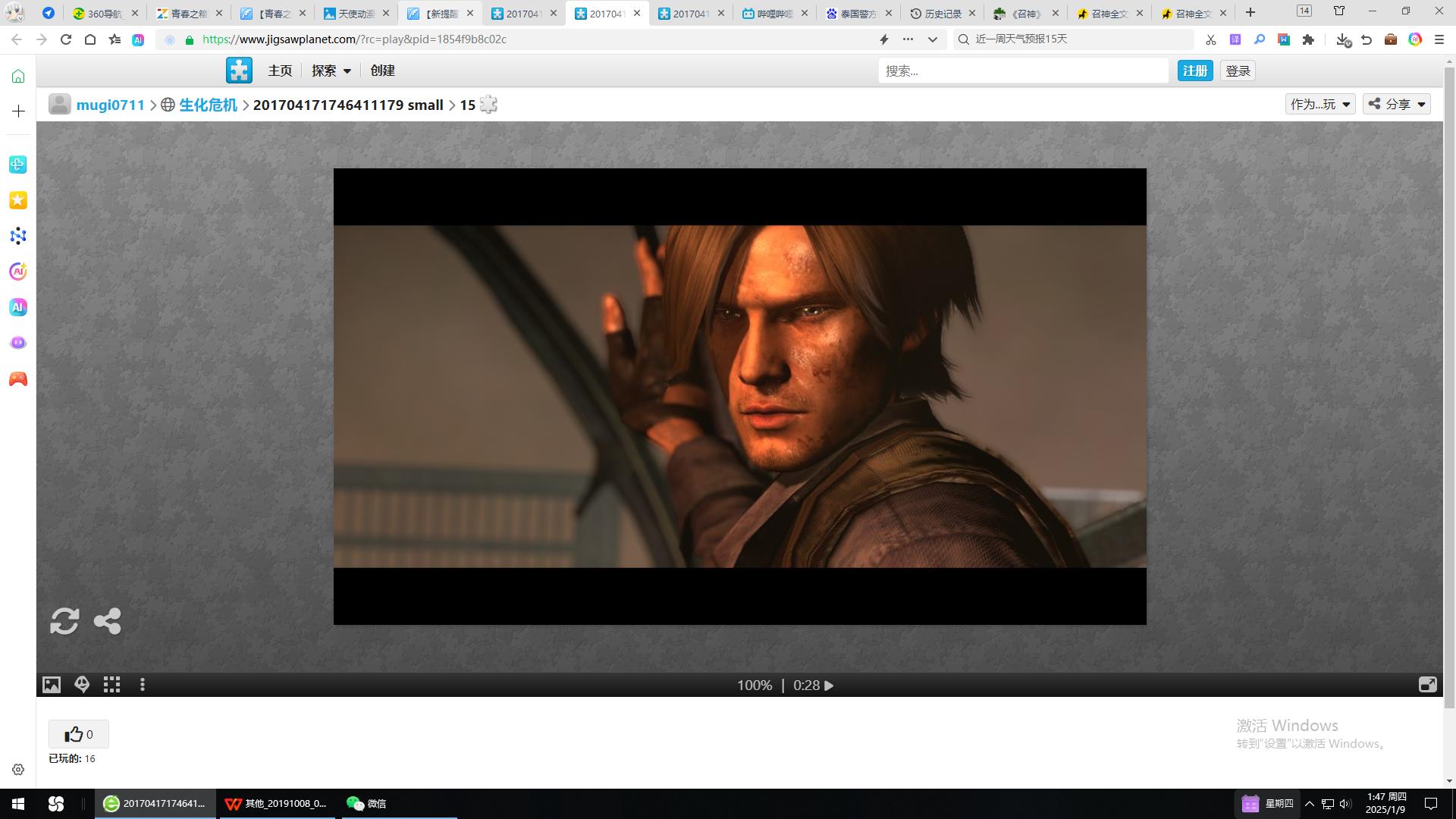
Task: Arrange the pieces with the grid icon
Action: (112, 686)
